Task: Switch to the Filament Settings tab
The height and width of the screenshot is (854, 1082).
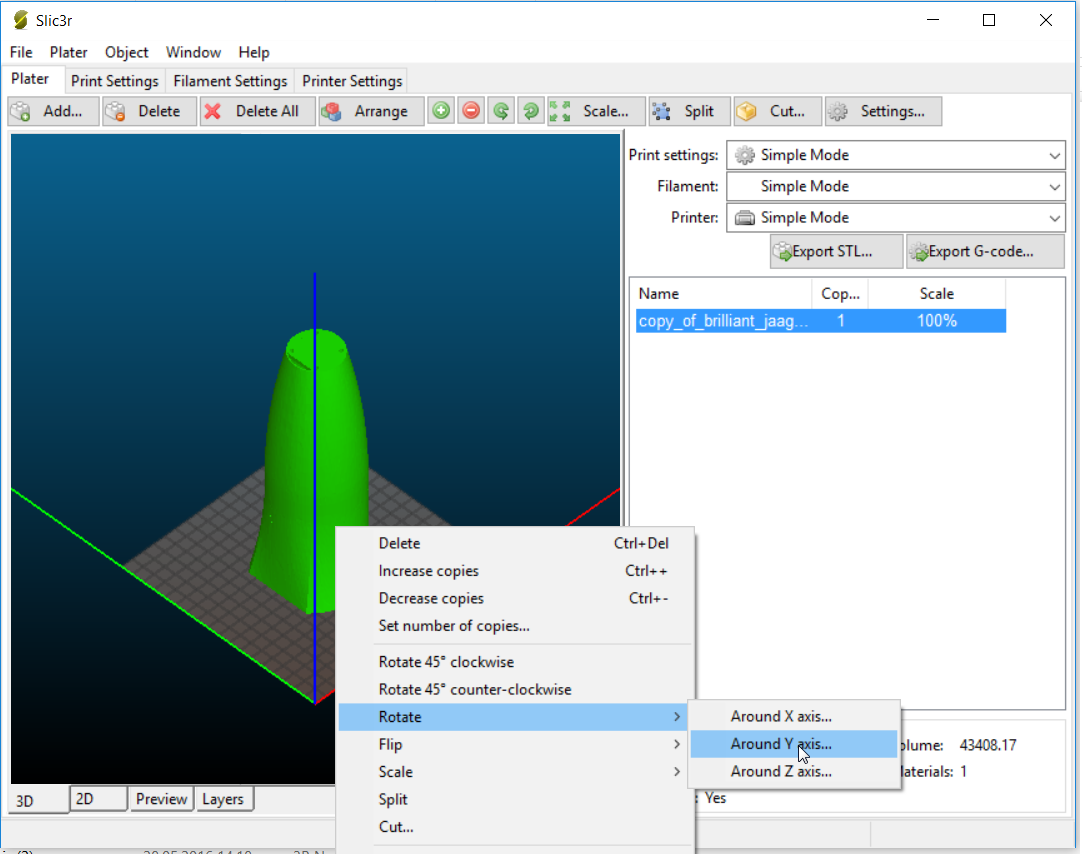Action: coord(230,81)
